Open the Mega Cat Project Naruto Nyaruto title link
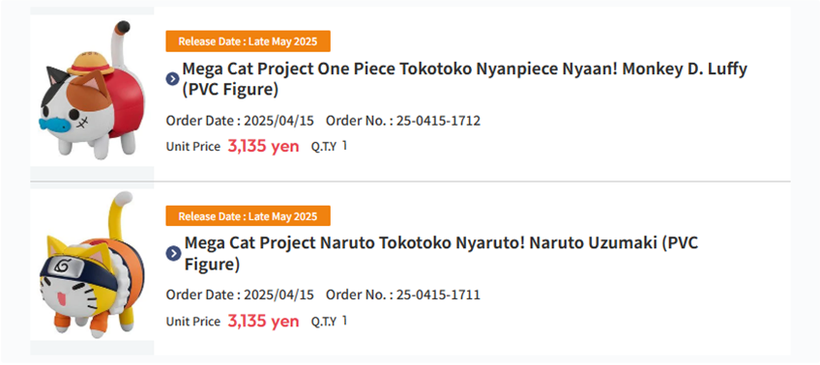 (x=441, y=254)
